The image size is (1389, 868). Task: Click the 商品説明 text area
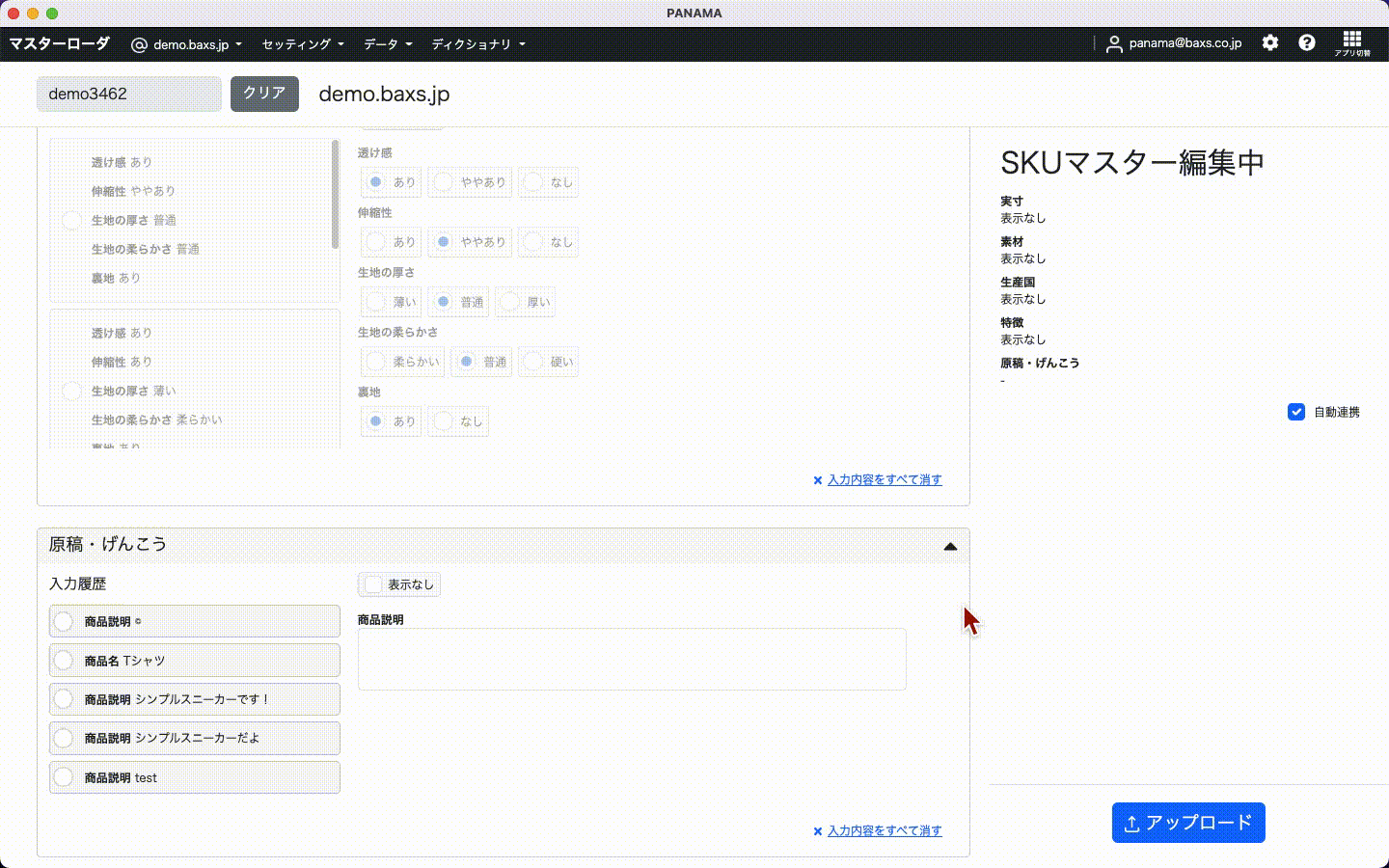pyautogui.click(x=632, y=660)
